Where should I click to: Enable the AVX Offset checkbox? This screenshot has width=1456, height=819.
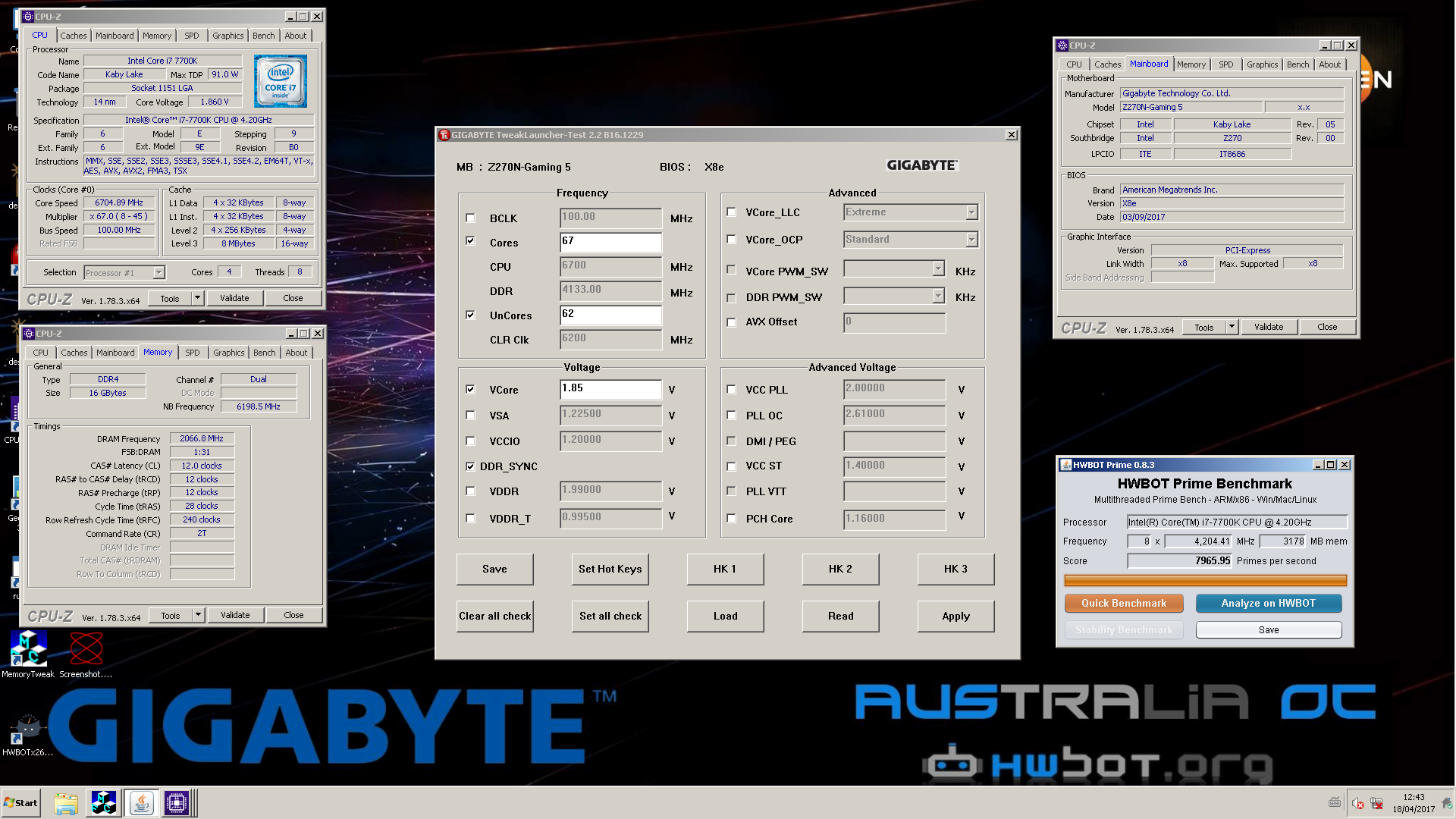coord(731,322)
